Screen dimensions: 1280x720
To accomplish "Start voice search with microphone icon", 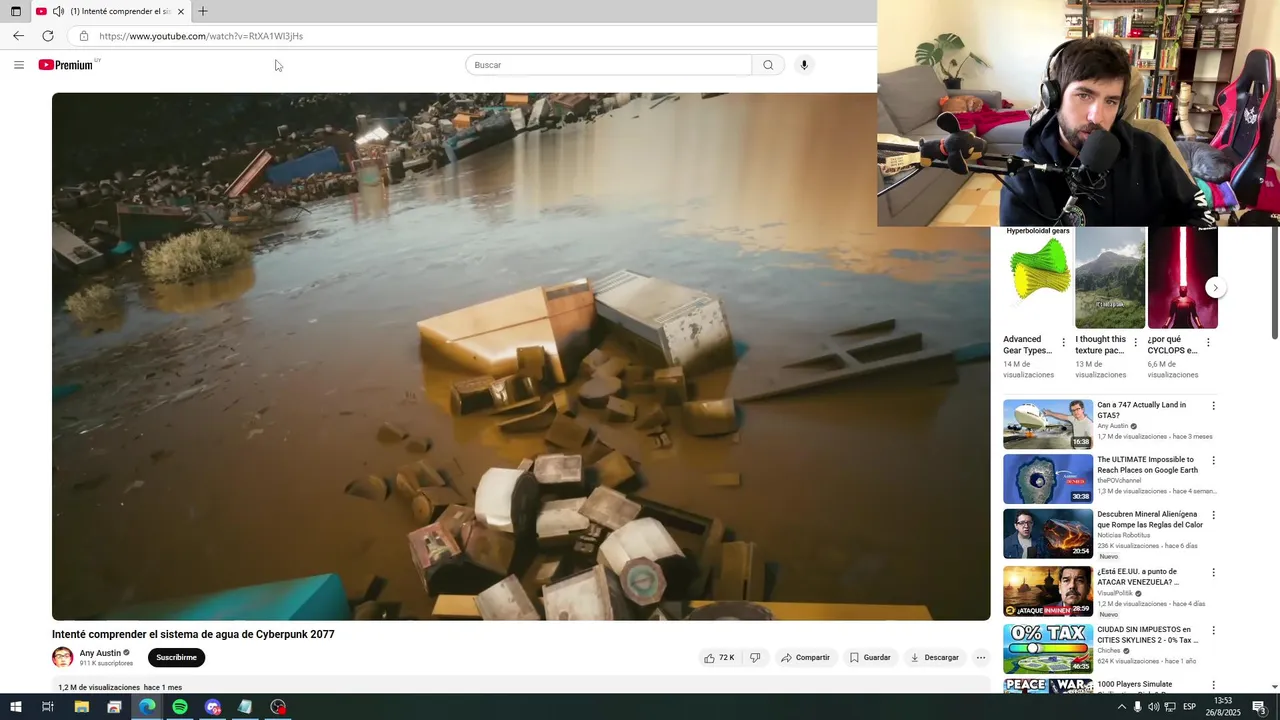I will (x=804, y=65).
